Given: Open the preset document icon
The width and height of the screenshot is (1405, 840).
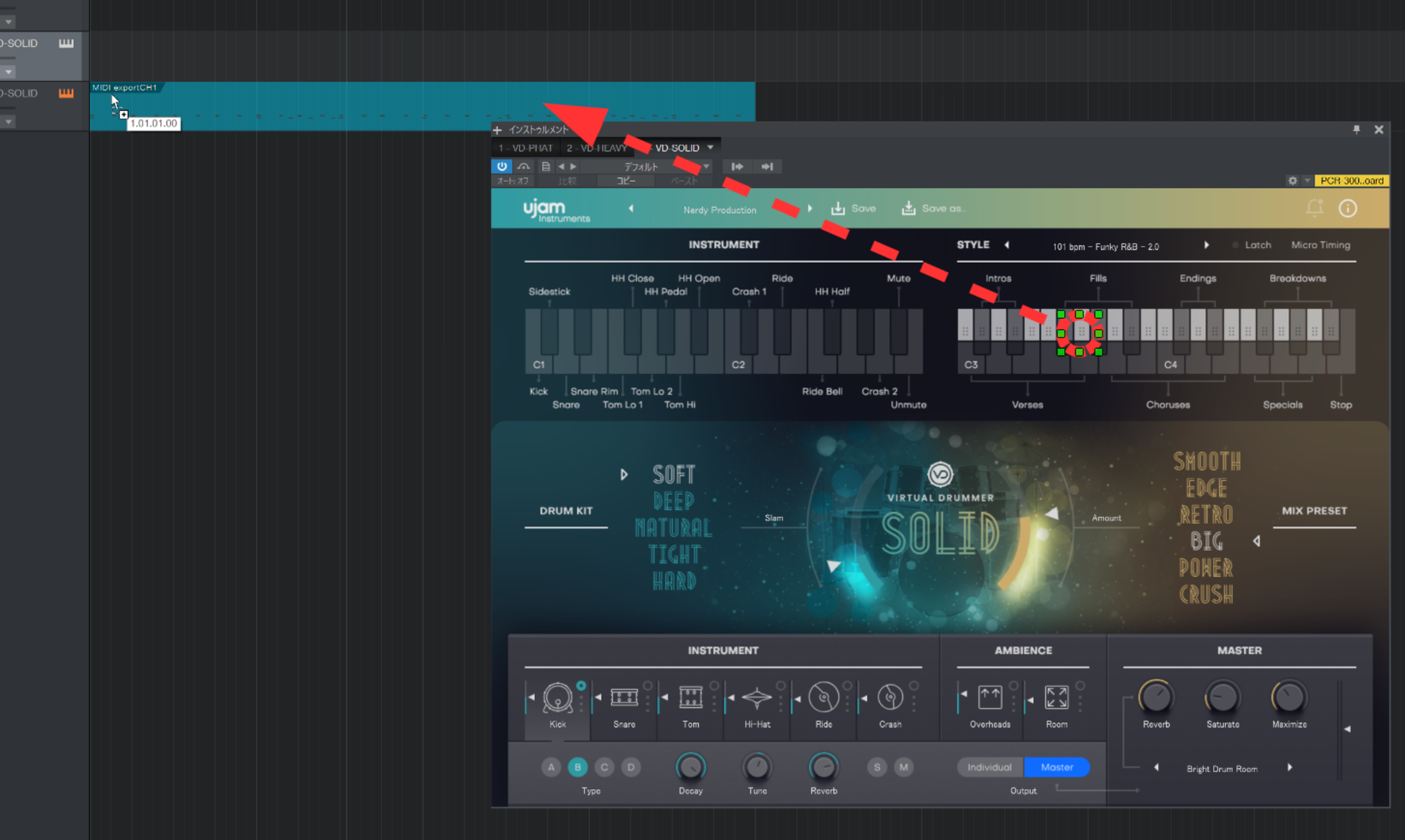Looking at the screenshot, I should pyautogui.click(x=545, y=166).
